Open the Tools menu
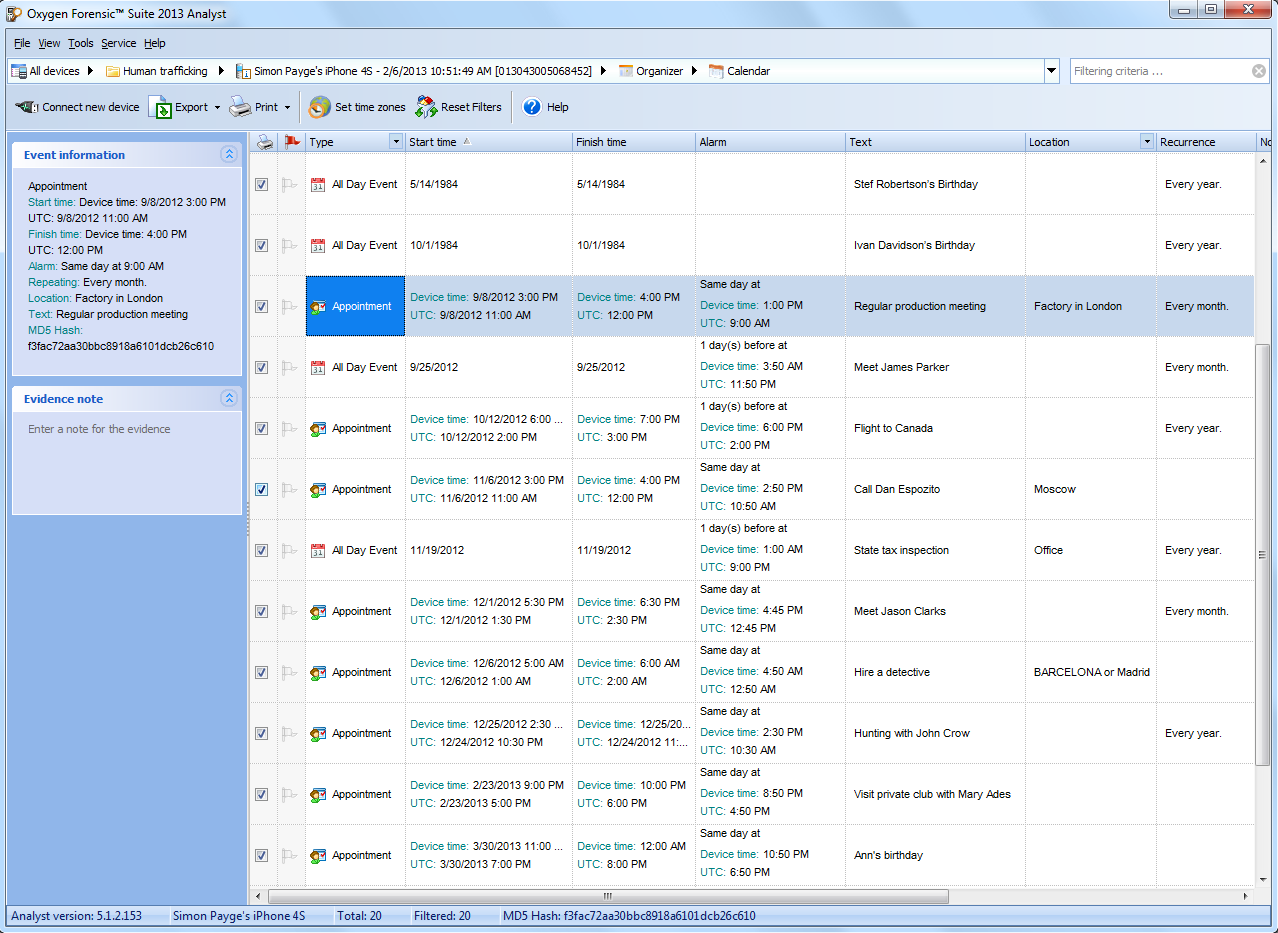 [80, 43]
